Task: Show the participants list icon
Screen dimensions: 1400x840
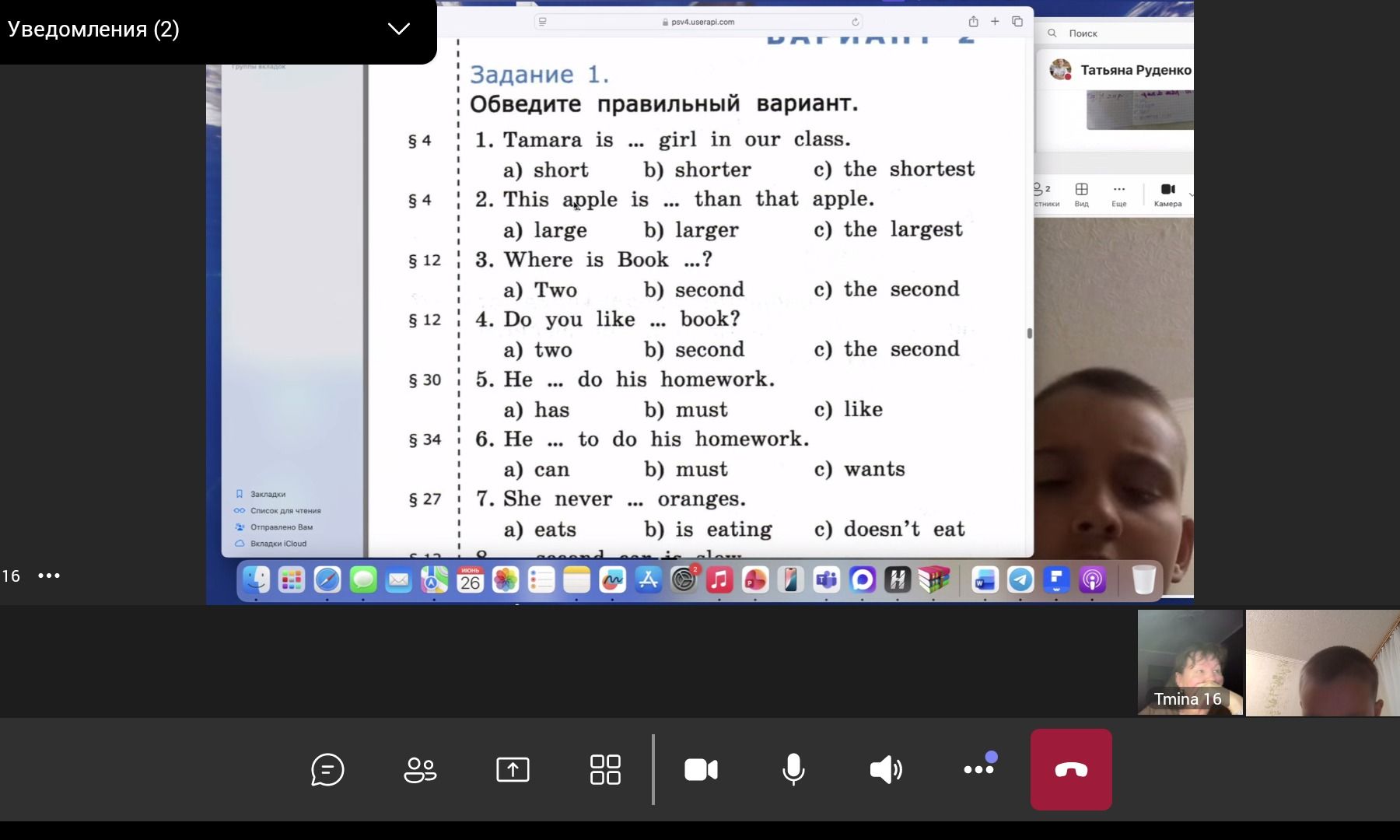Action: click(x=420, y=770)
